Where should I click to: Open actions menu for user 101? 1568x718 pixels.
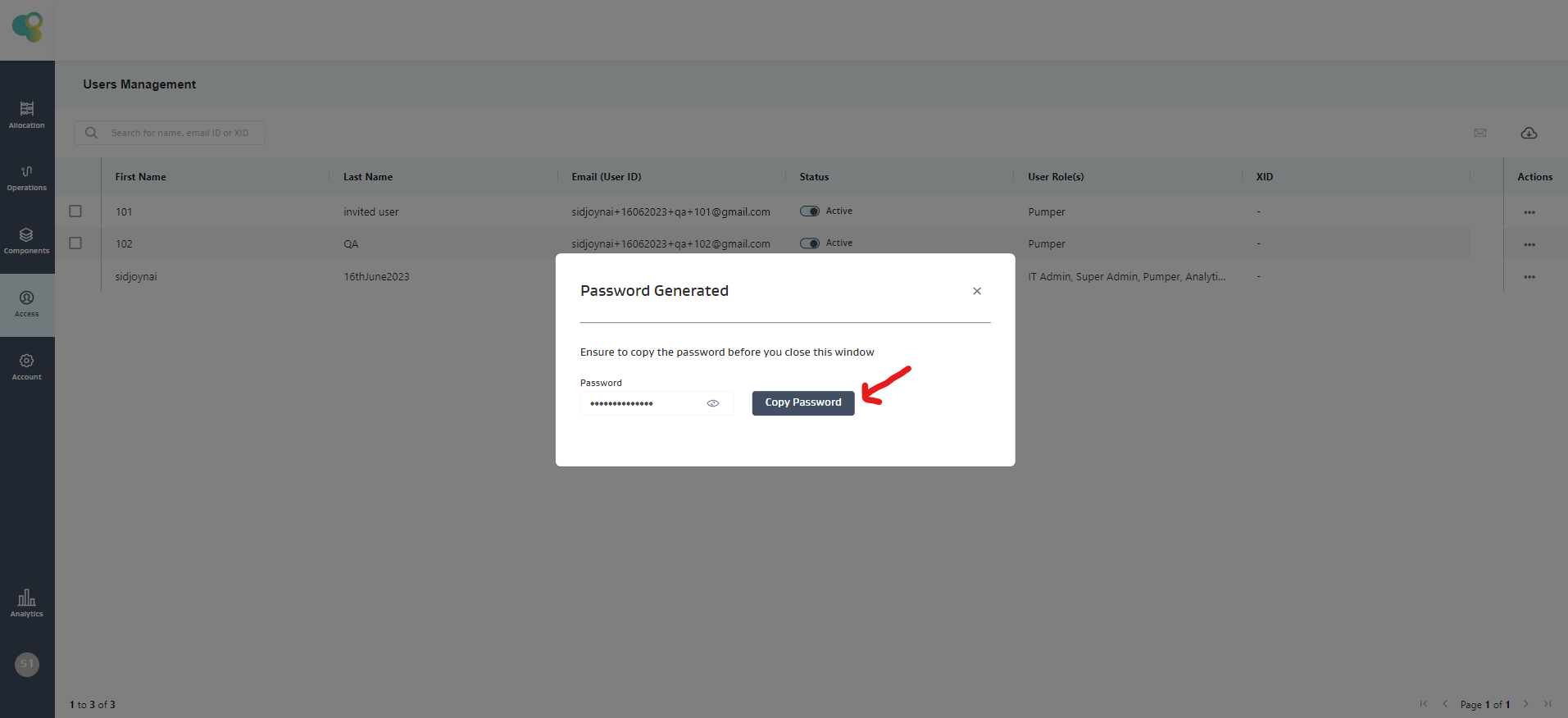click(1529, 212)
